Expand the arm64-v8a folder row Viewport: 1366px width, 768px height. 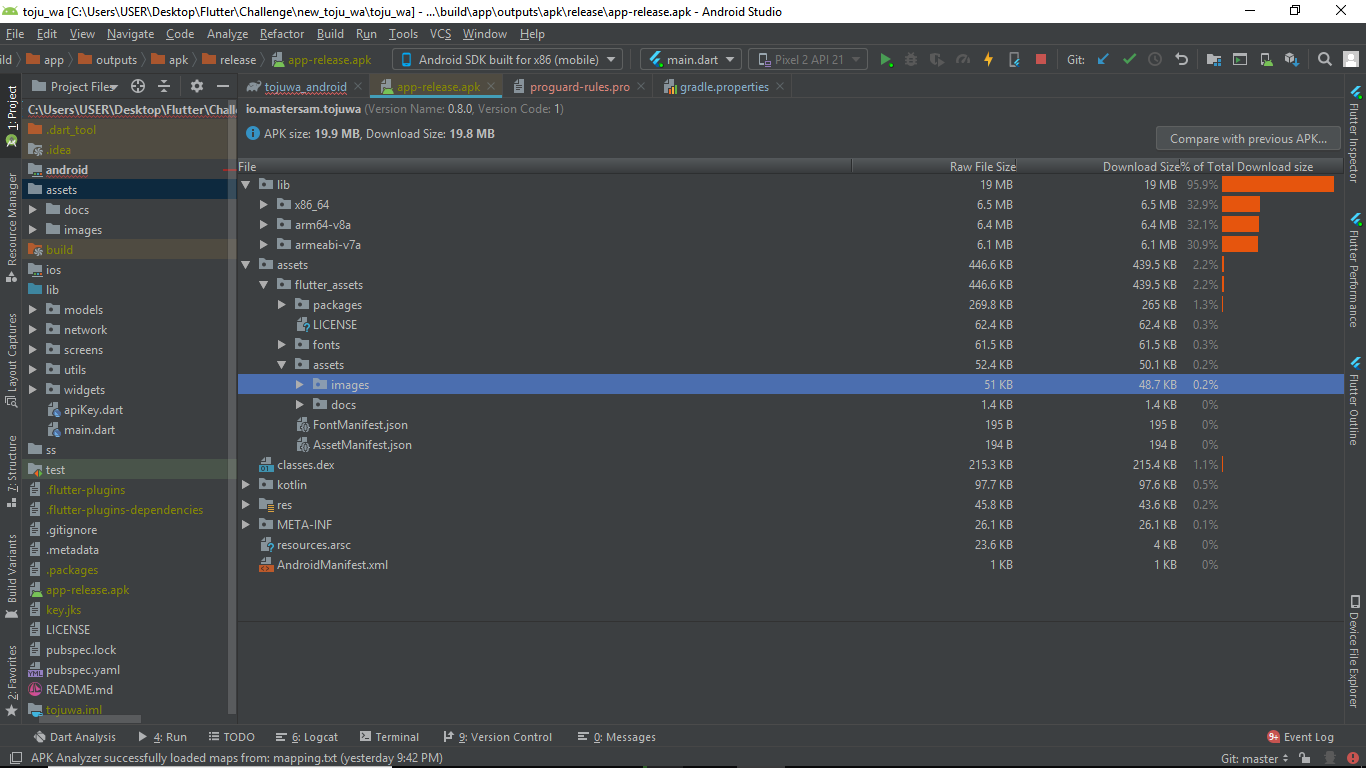(264, 225)
